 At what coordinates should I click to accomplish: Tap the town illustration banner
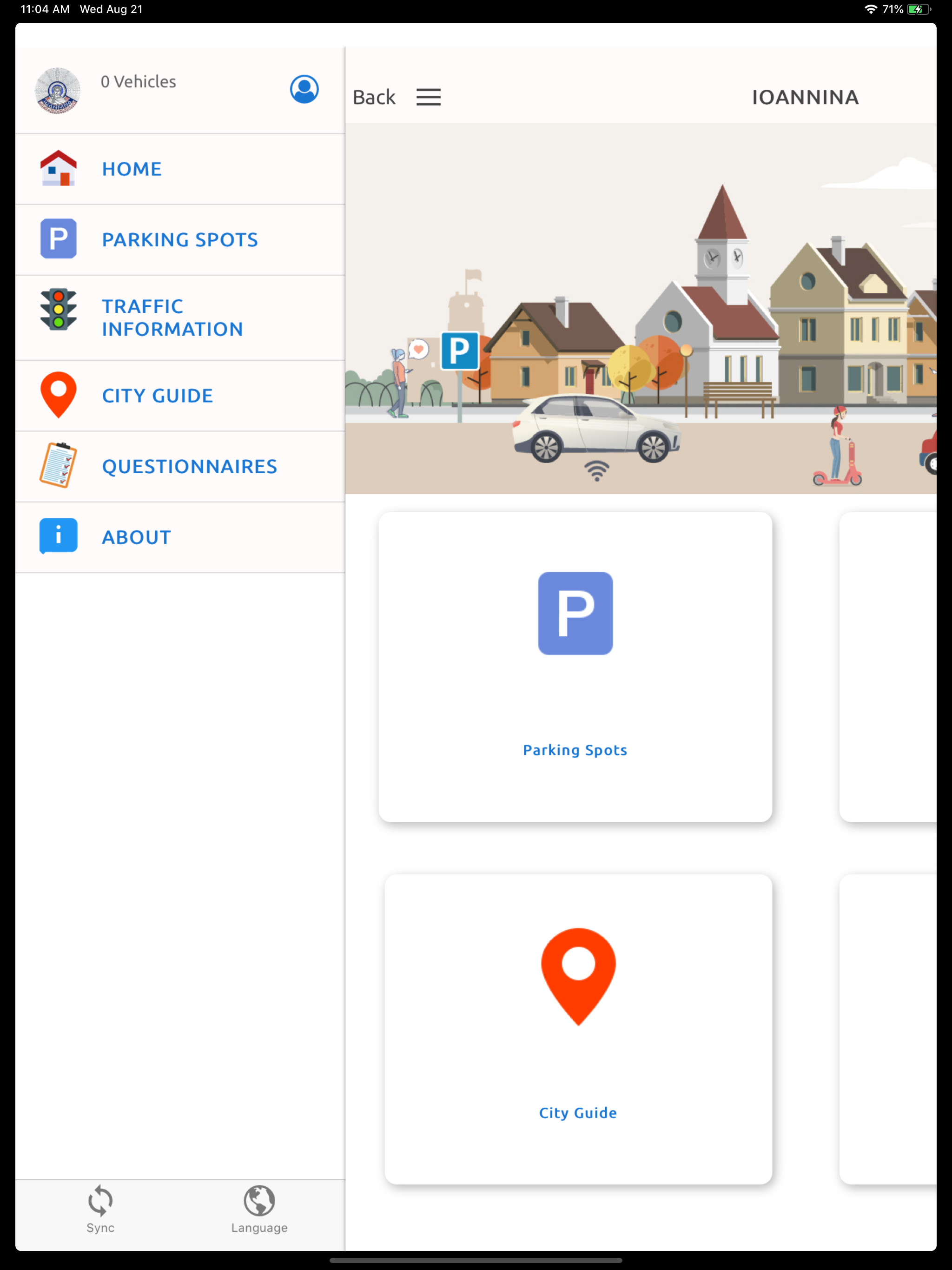point(641,308)
